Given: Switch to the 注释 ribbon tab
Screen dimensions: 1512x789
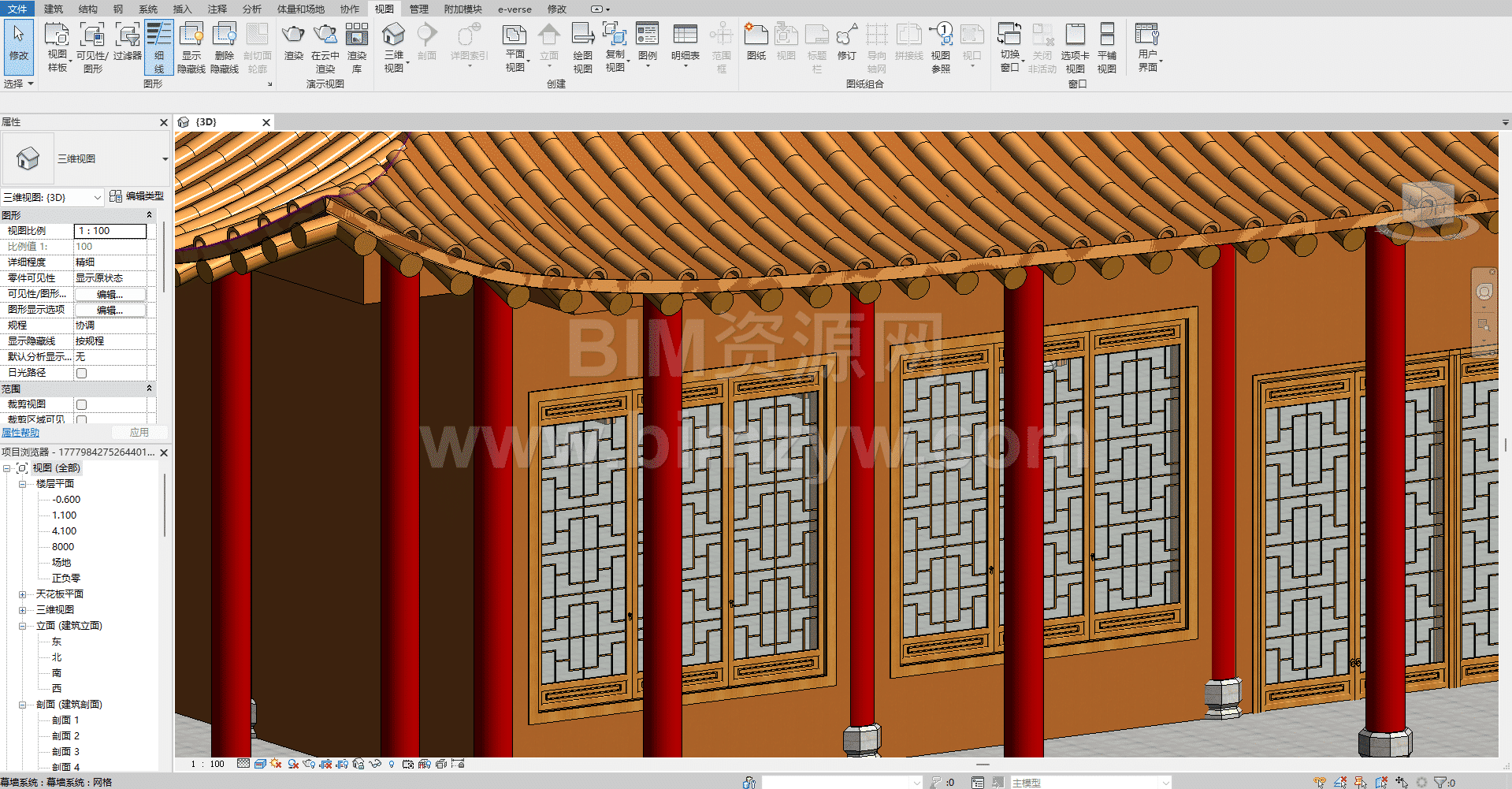Looking at the screenshot, I should point(217,9).
